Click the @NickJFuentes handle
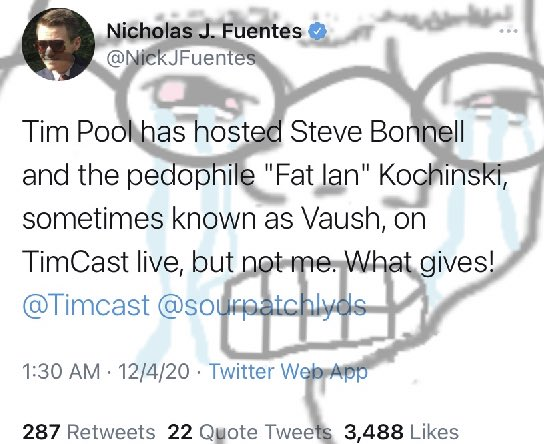 [x=181, y=58]
